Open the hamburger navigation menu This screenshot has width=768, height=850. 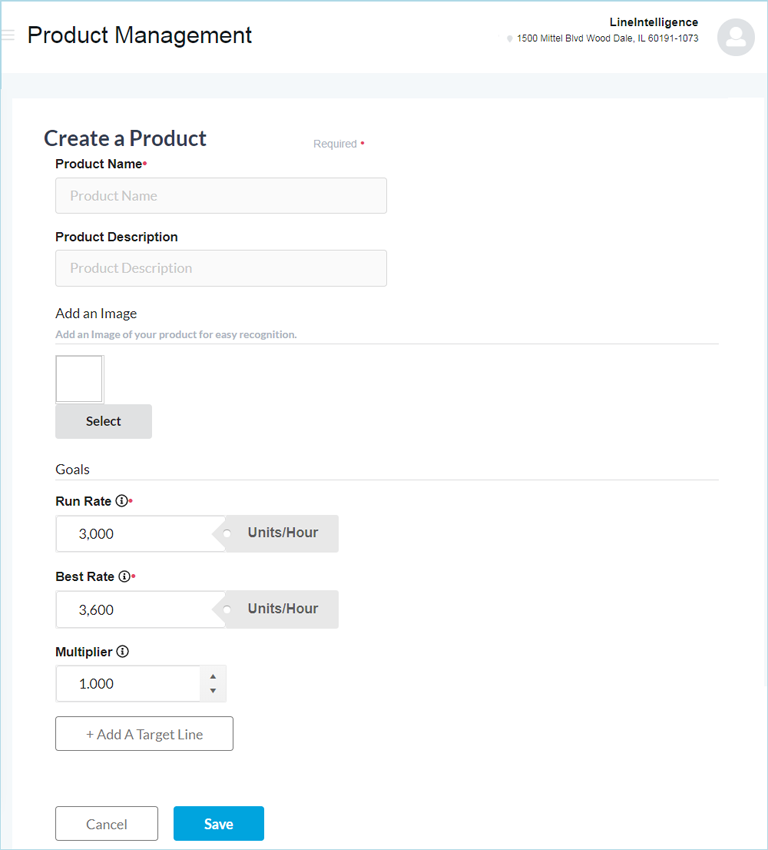(x=8, y=35)
